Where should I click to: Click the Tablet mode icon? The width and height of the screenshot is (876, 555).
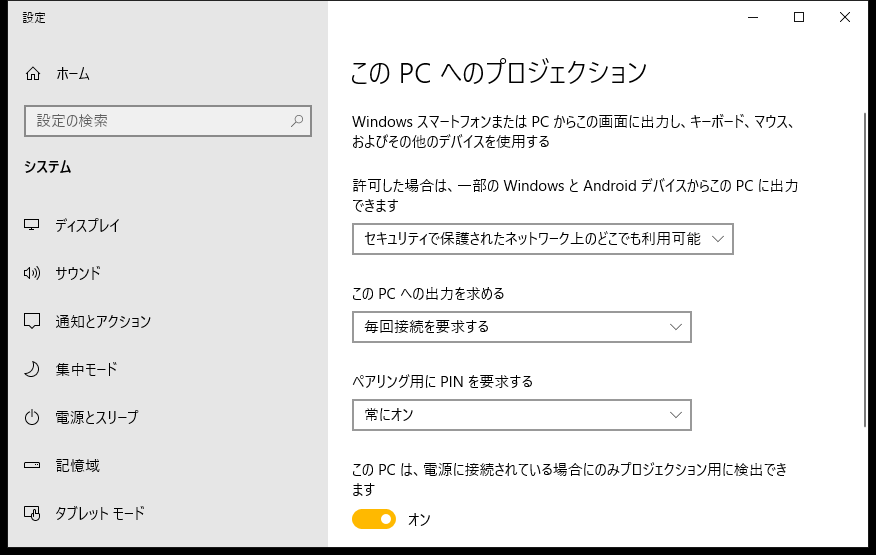click(x=32, y=513)
